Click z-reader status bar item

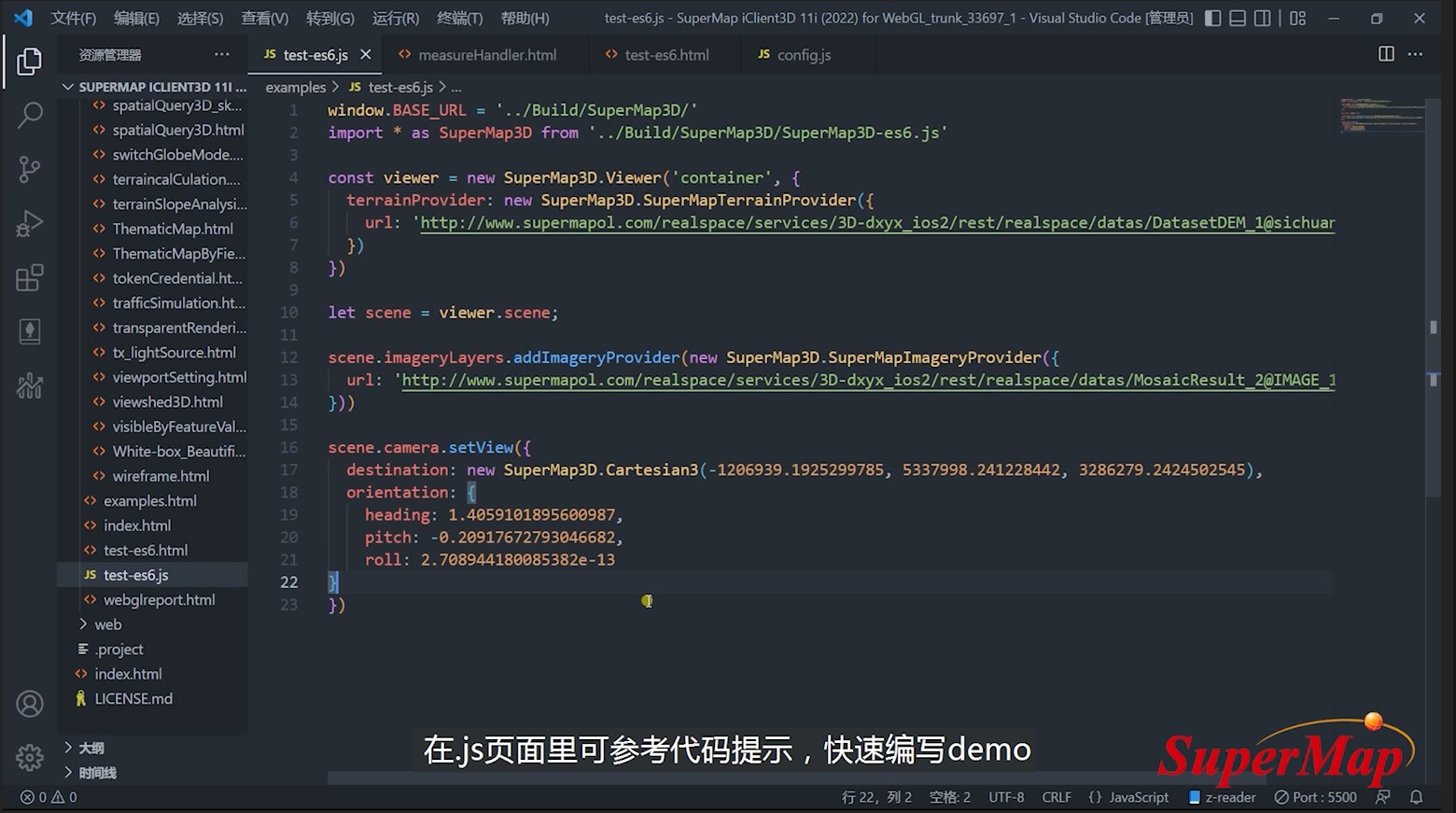(1222, 797)
